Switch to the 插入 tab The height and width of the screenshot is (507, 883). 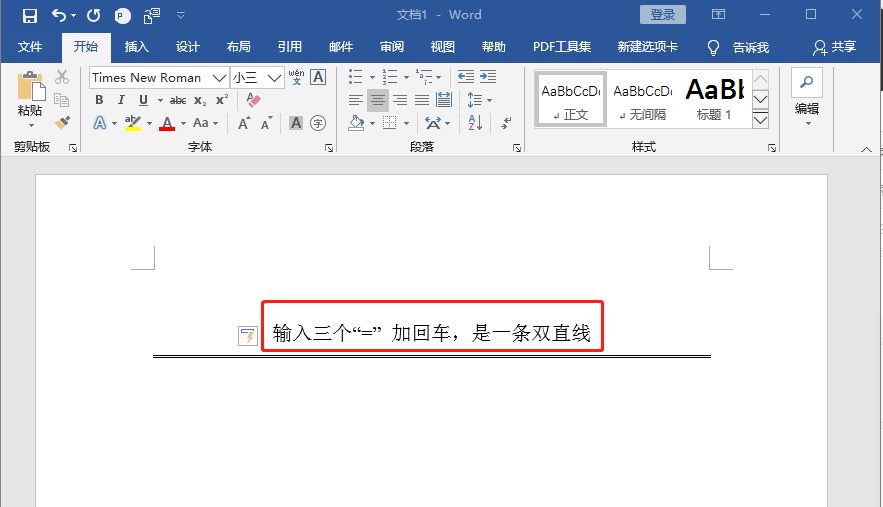pyautogui.click(x=136, y=47)
